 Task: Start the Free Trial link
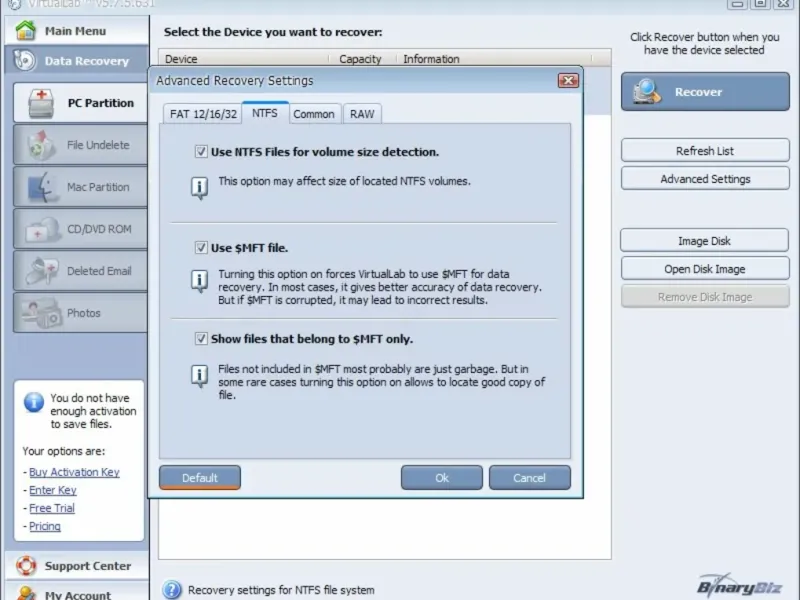(52, 508)
